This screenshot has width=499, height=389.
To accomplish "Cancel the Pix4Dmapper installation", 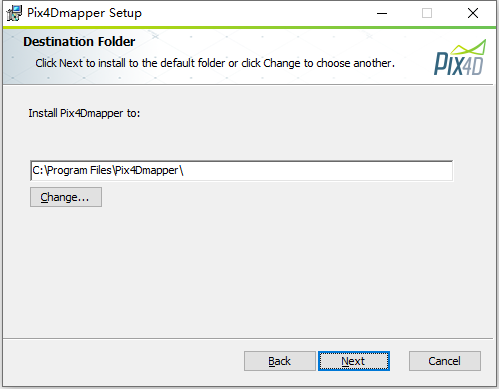I will coord(445,361).
